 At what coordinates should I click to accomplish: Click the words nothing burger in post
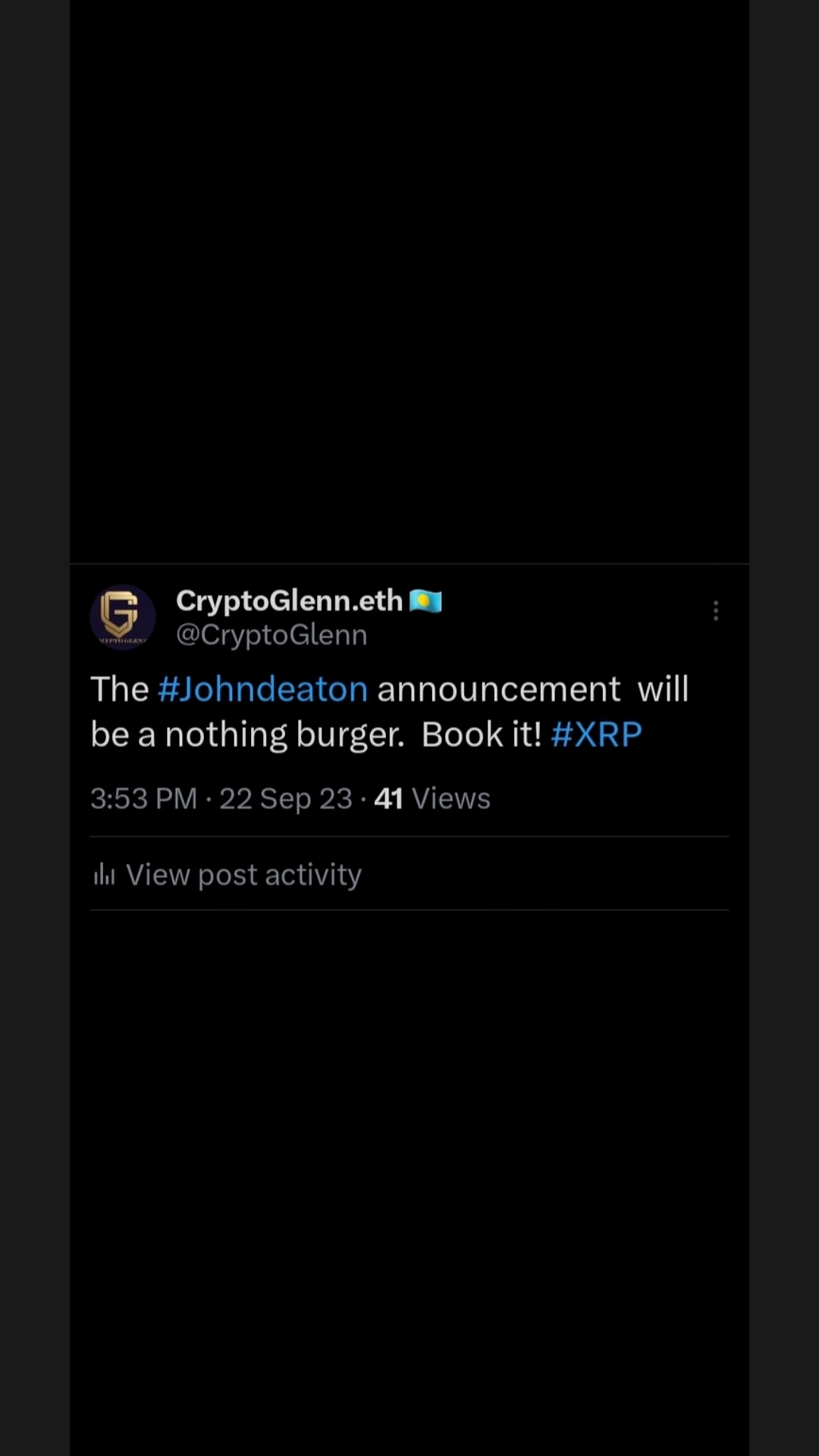(285, 735)
